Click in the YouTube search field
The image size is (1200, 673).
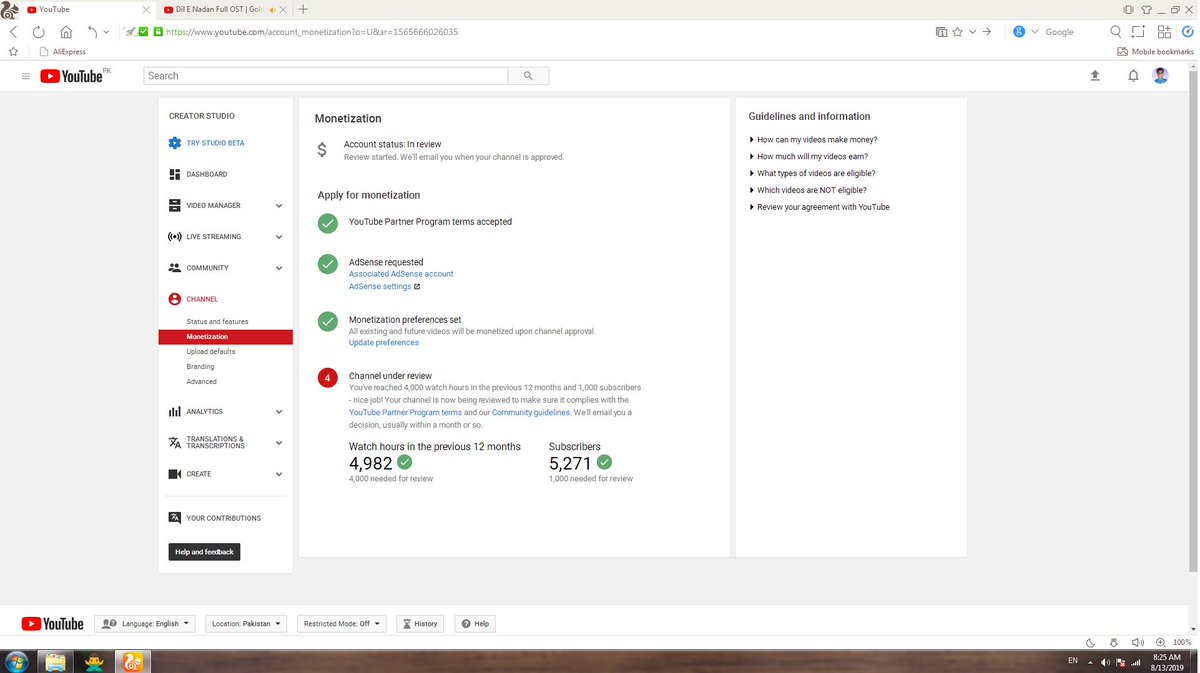(326, 76)
